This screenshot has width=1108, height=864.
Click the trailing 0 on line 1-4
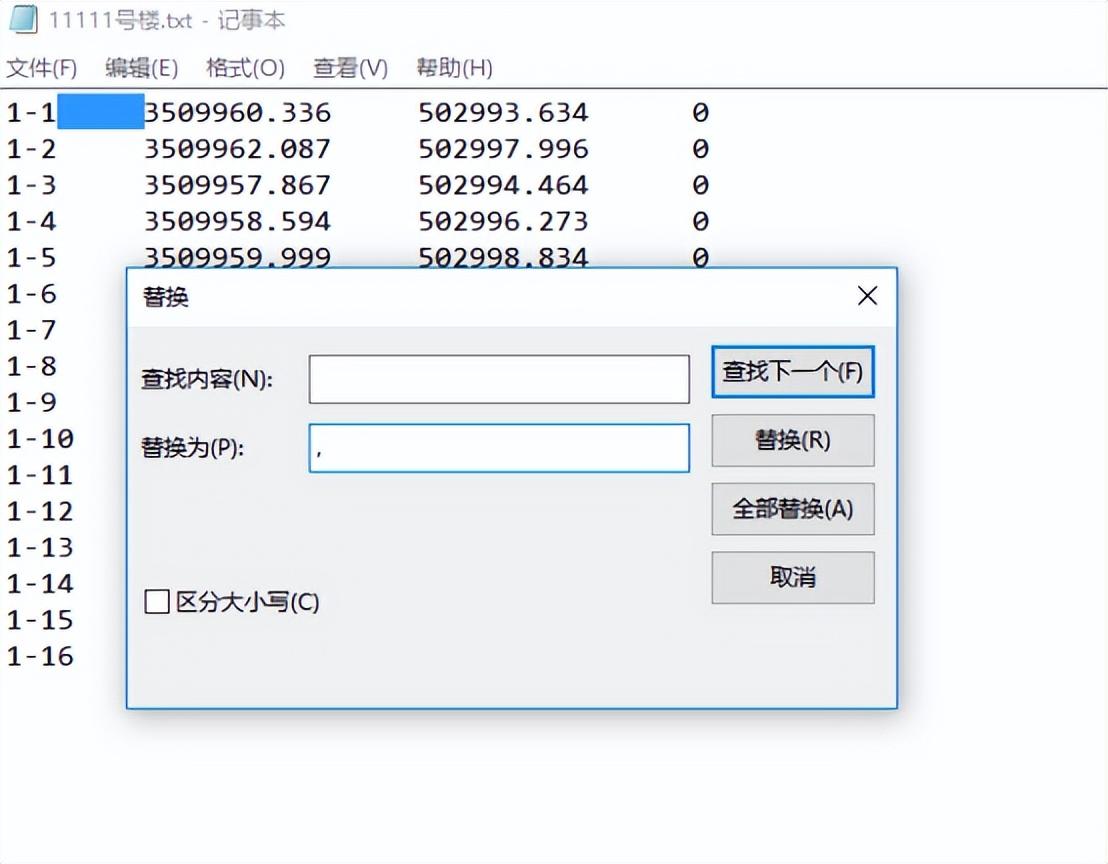(701, 221)
